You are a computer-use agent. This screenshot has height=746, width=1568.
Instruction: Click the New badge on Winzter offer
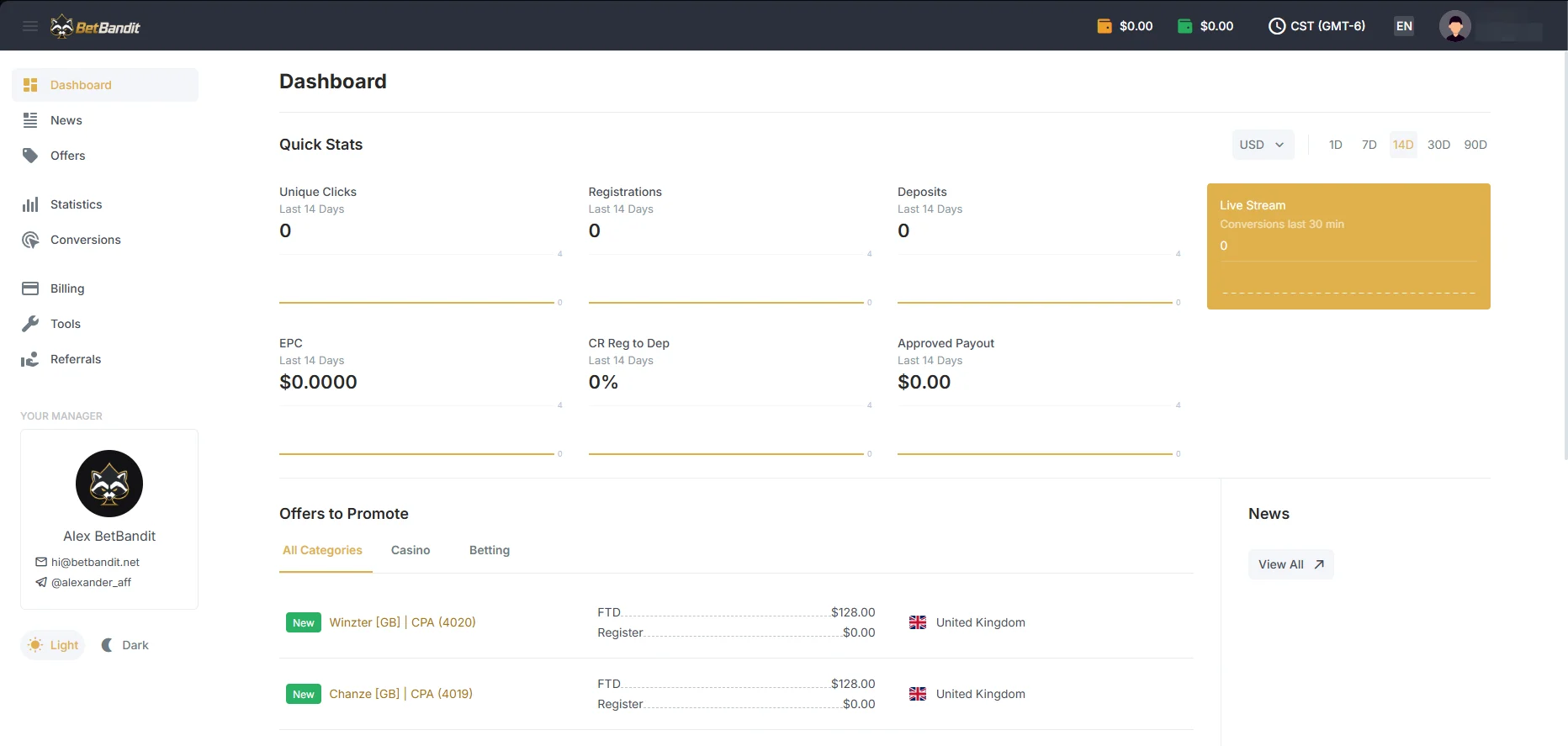tap(304, 622)
